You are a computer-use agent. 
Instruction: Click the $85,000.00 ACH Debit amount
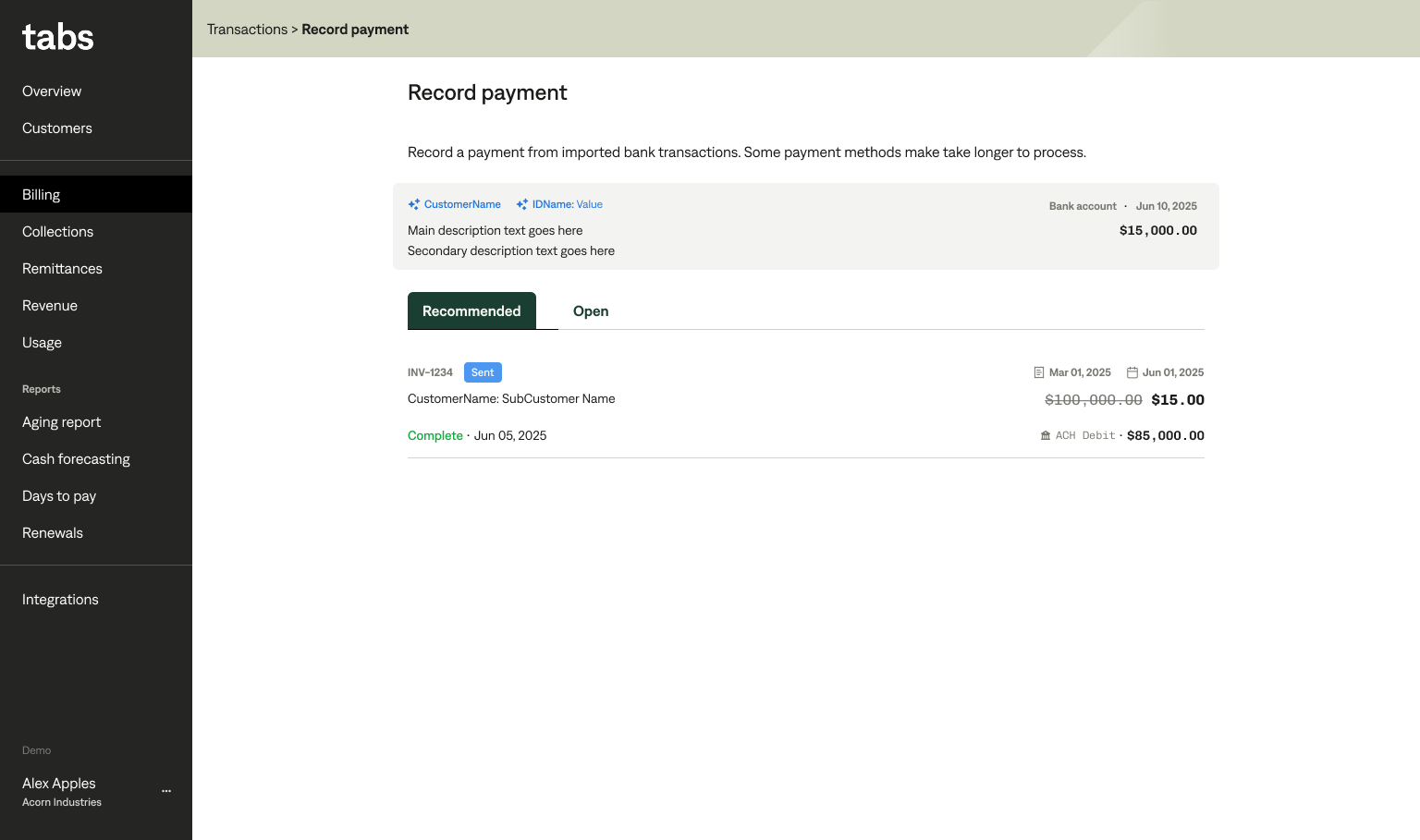click(1166, 435)
